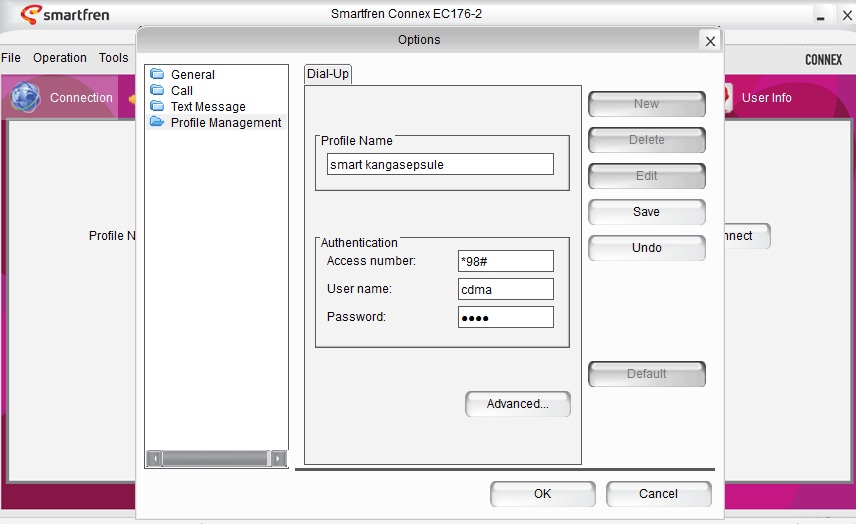
Task: Open the File menu
Action: pos(11,57)
